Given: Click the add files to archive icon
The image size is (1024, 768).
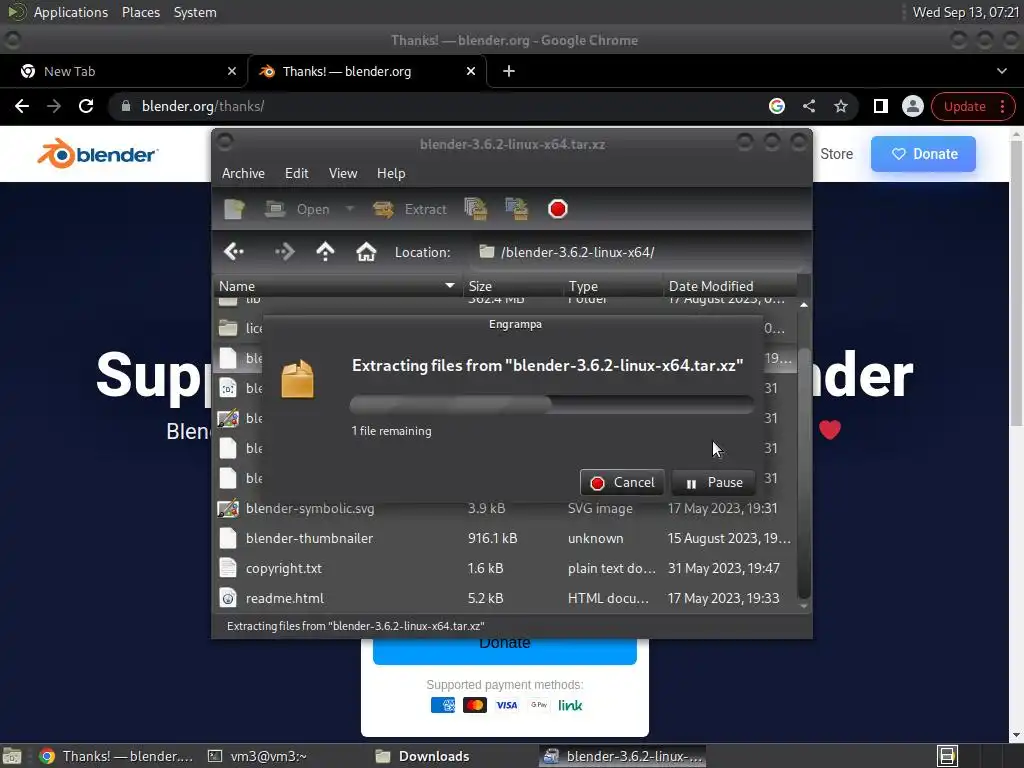Looking at the screenshot, I should point(475,209).
